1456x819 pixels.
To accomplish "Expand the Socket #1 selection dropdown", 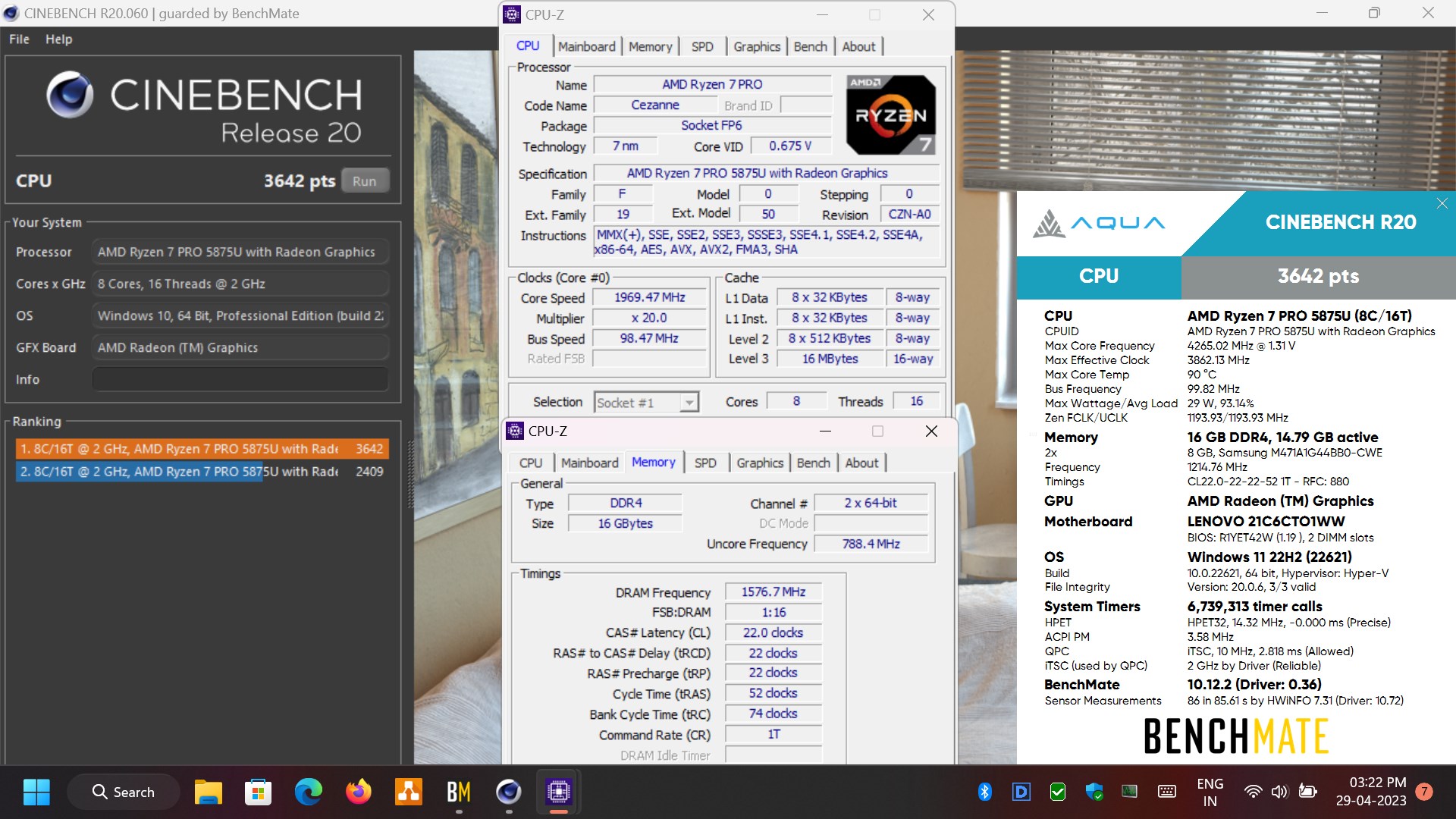I will point(689,403).
